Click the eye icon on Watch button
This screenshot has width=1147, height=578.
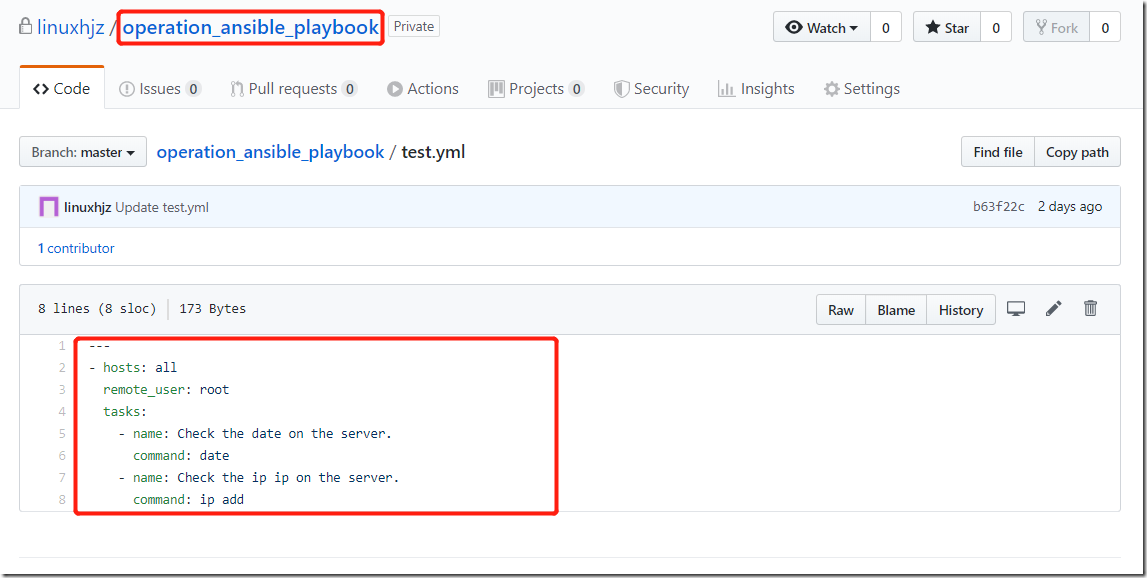coord(794,28)
